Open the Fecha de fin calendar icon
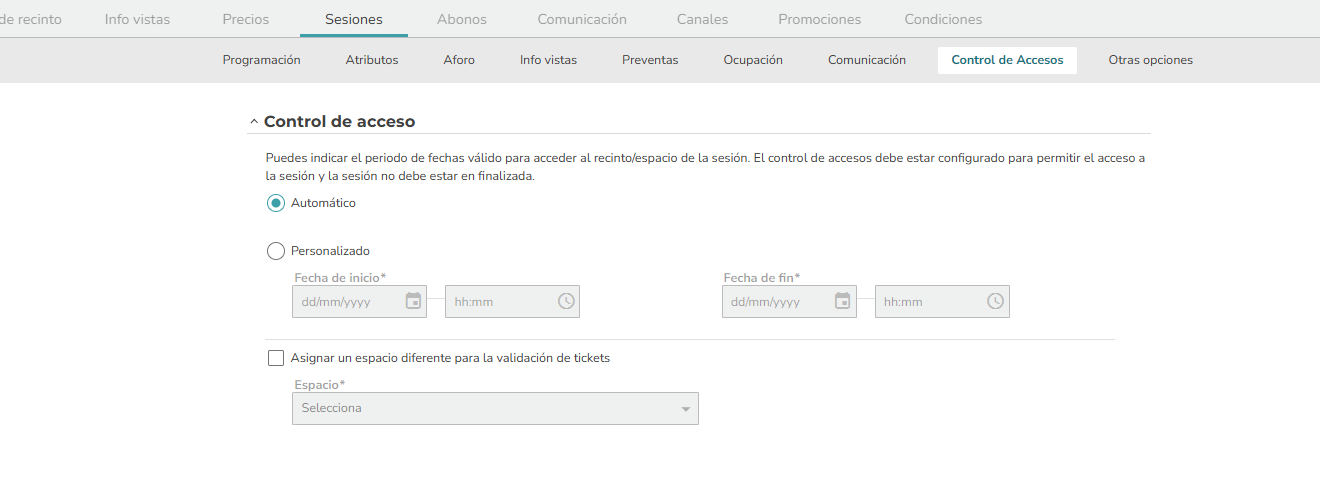 pos(843,301)
